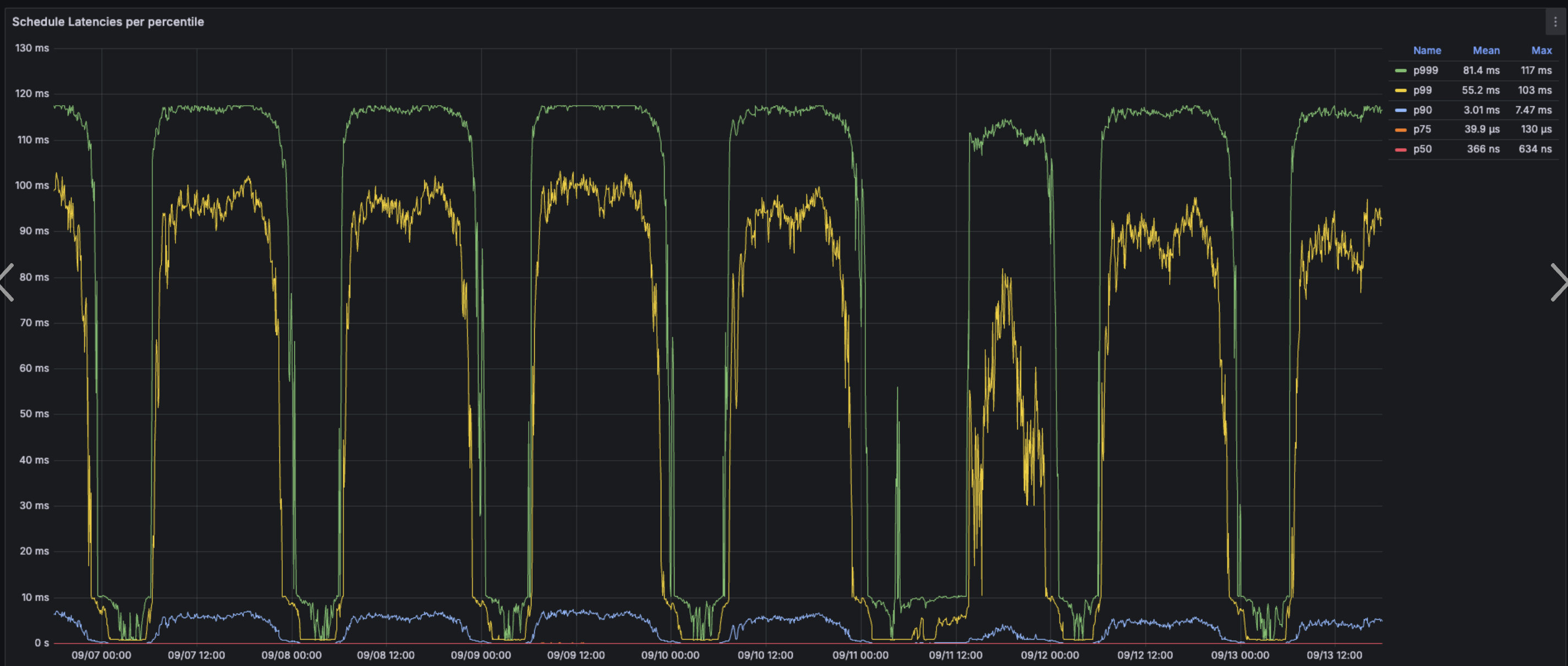The width and height of the screenshot is (1568, 666).
Task: Click the p50 max value 634 ns
Action: click(1535, 149)
